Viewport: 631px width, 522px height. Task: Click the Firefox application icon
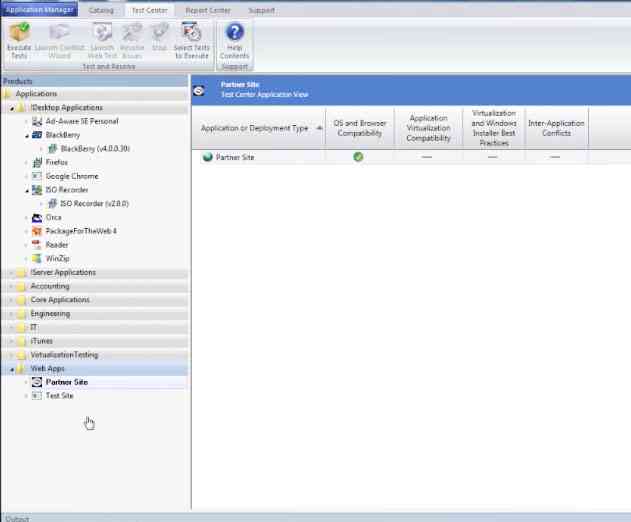point(37,162)
